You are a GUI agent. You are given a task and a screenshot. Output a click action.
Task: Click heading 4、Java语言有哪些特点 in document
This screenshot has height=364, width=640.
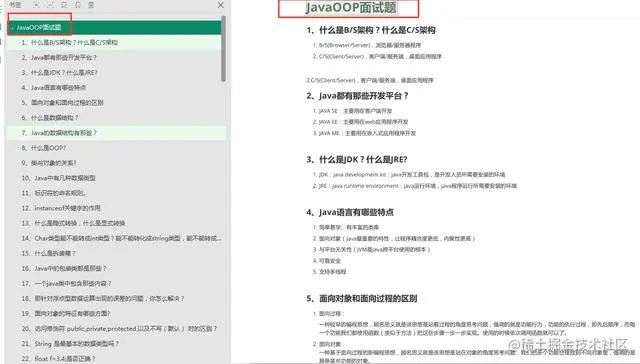[350, 212]
